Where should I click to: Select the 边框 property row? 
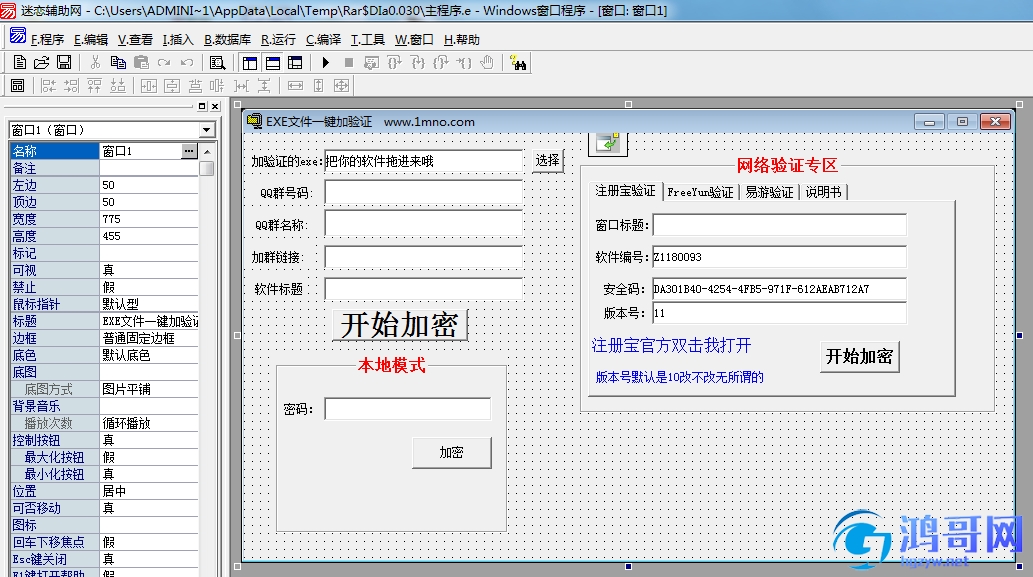tap(105, 339)
